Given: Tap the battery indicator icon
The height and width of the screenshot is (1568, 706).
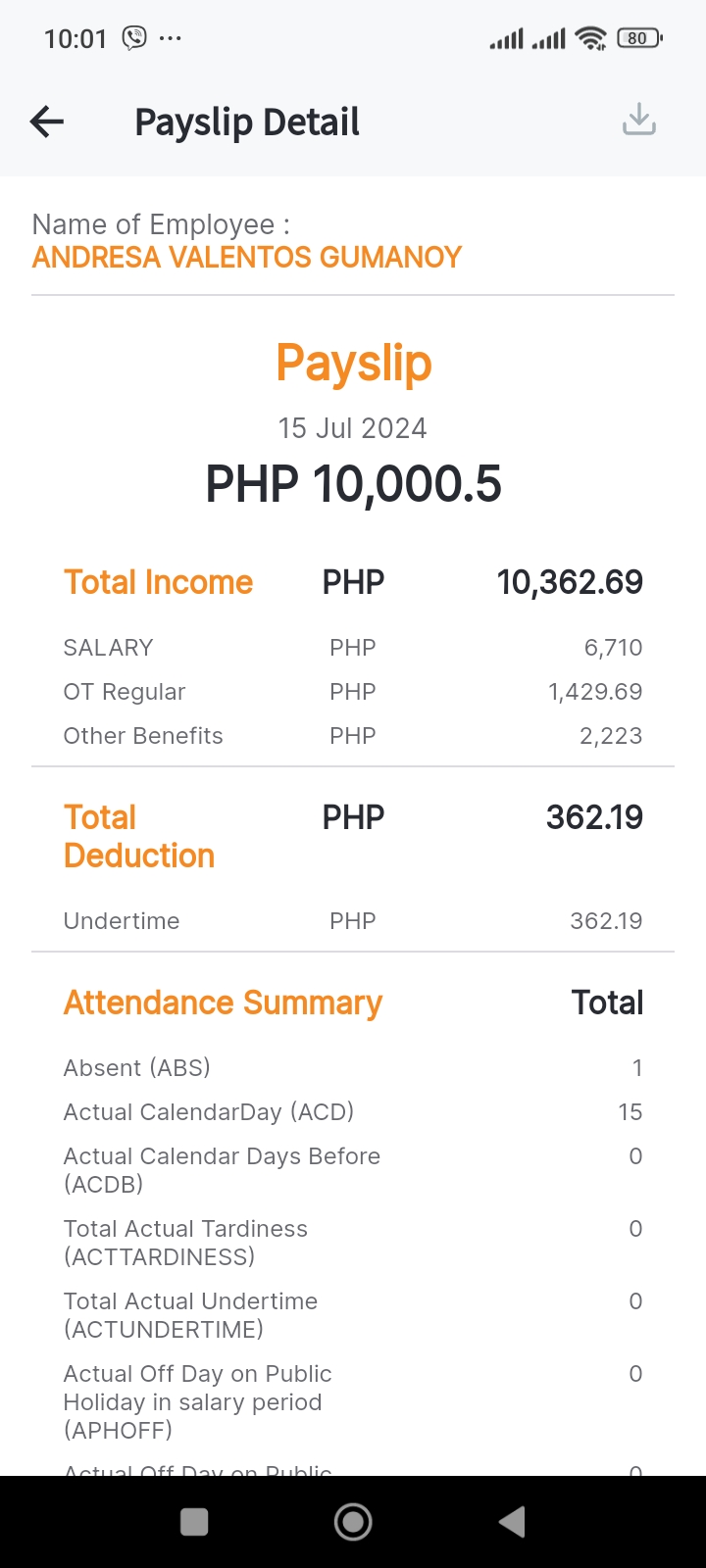Looking at the screenshot, I should click(x=639, y=38).
